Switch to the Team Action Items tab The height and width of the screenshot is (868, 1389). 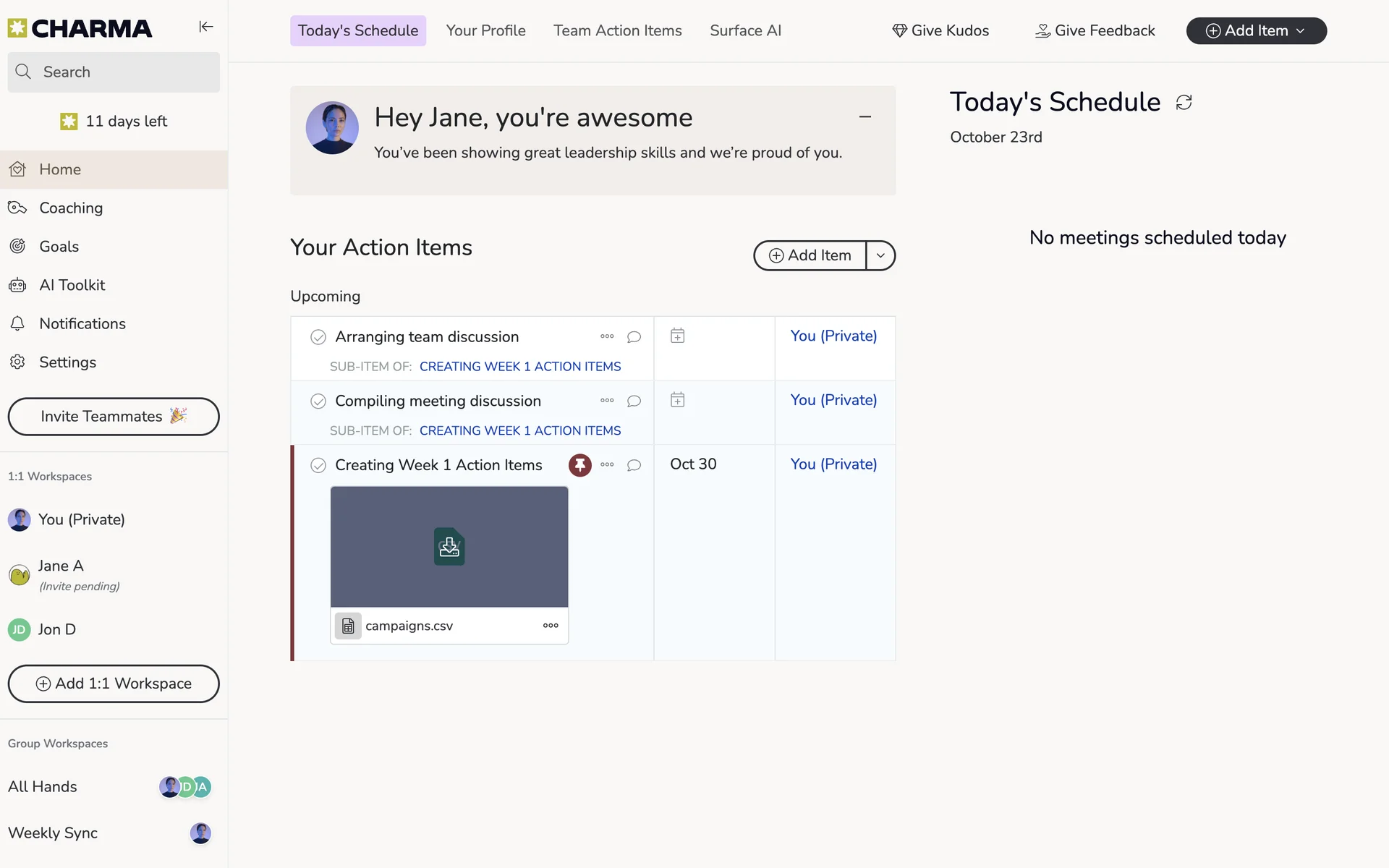coord(617,31)
